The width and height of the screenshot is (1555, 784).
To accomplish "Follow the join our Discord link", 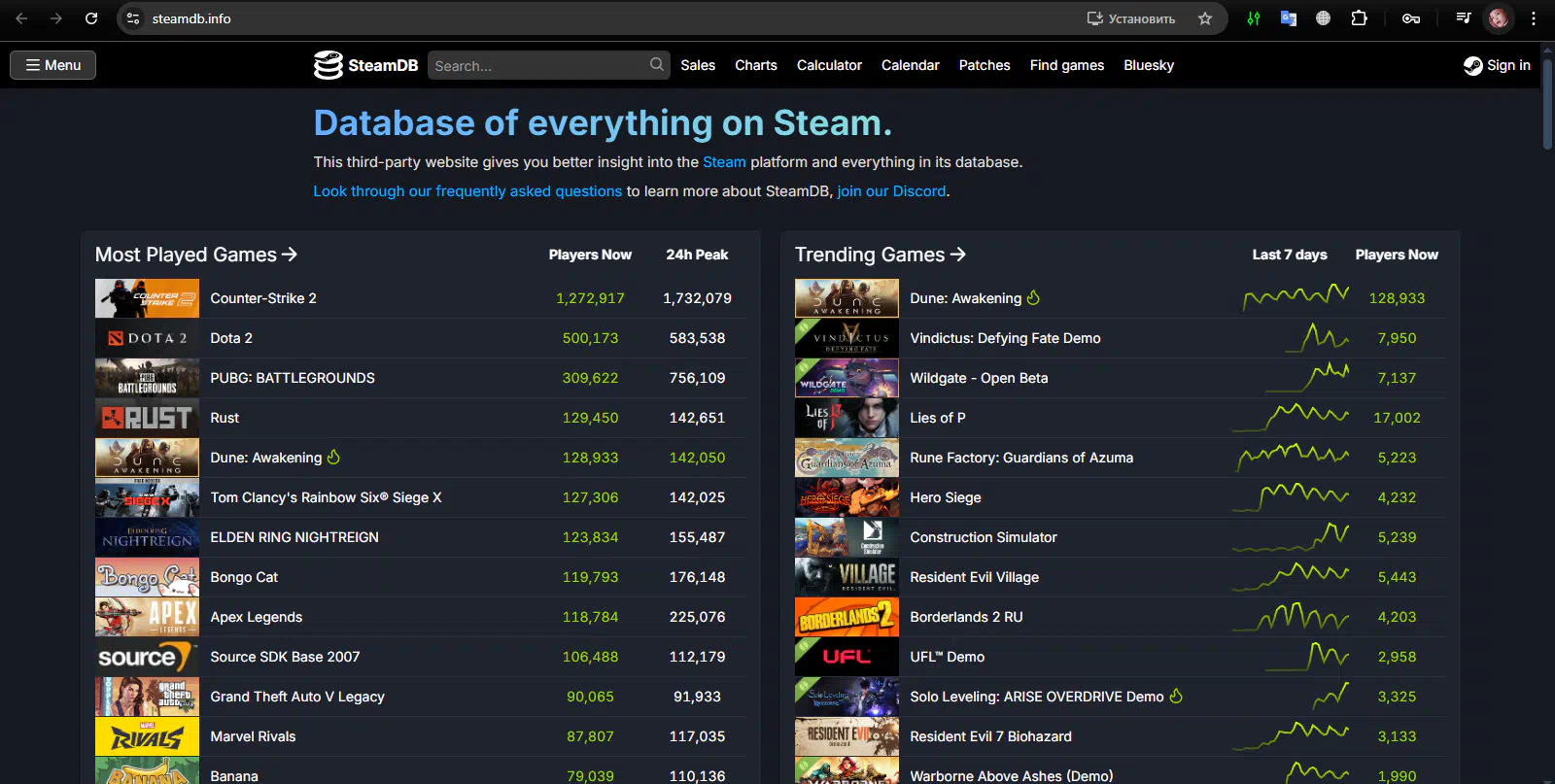I will point(891,191).
